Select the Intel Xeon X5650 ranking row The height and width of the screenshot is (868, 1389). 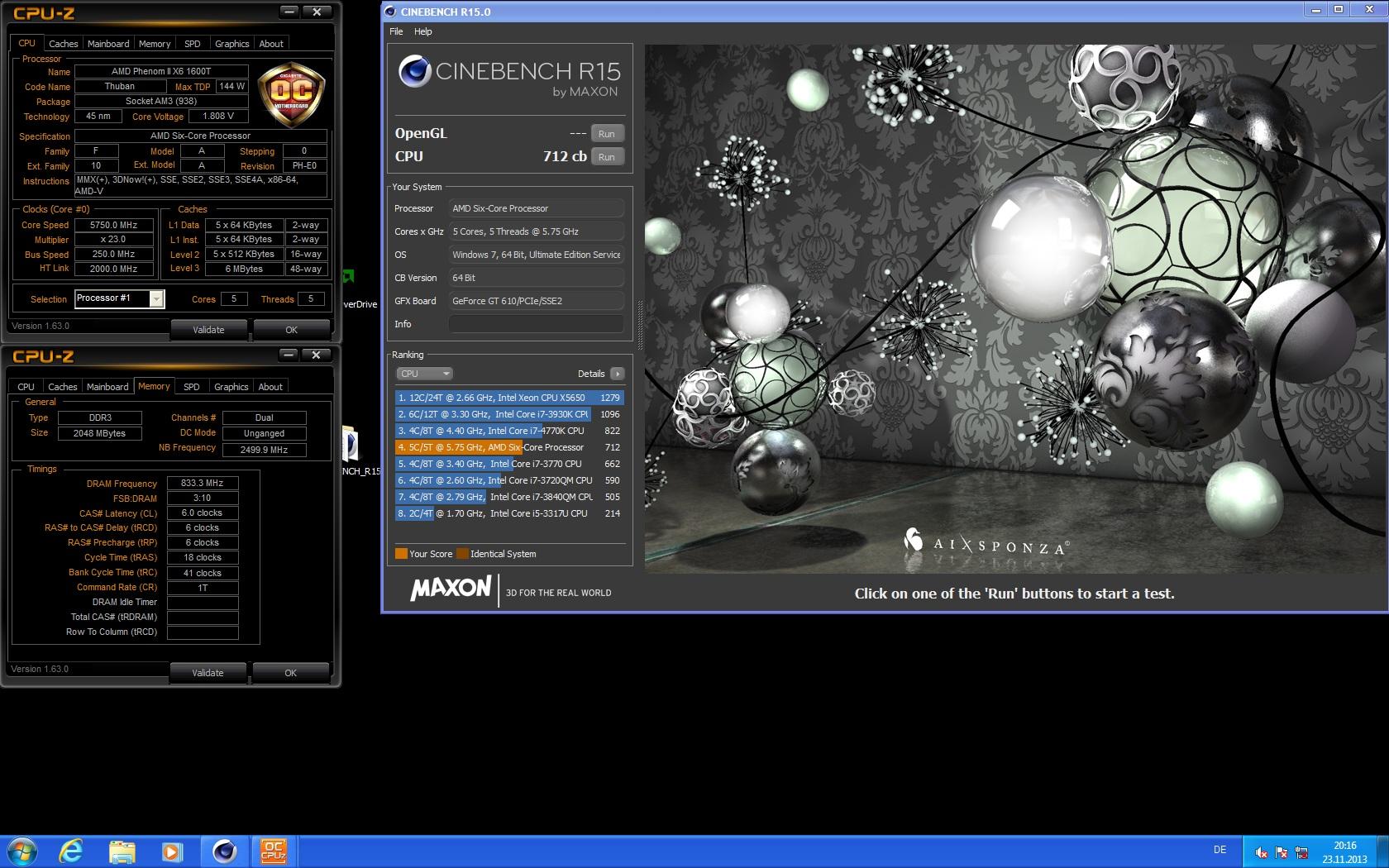[x=508, y=398]
